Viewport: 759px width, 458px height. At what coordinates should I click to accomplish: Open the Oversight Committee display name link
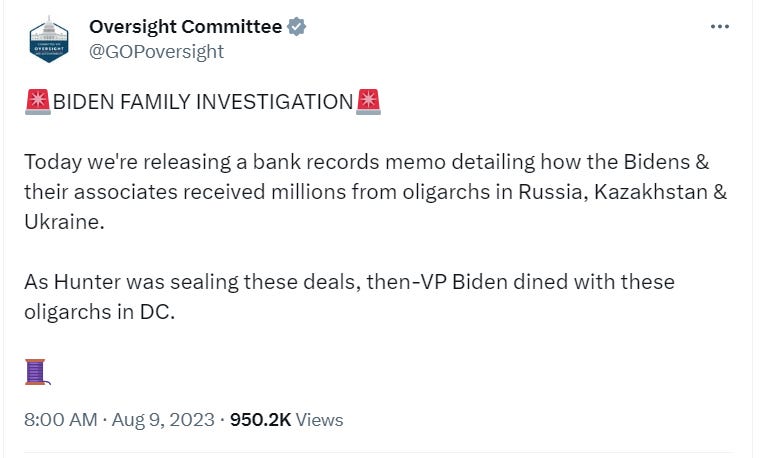click(185, 27)
